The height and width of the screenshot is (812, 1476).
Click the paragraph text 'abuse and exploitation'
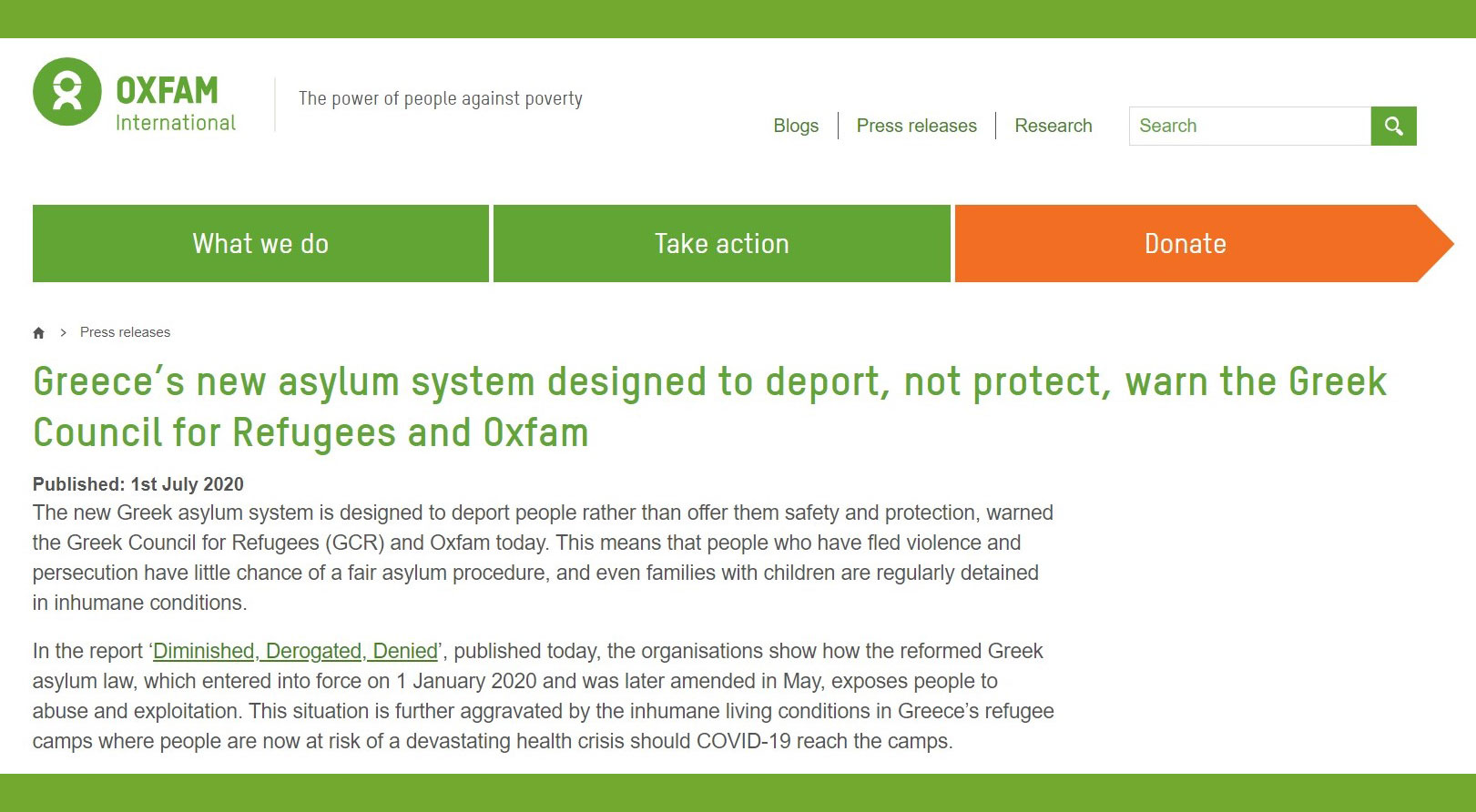(x=135, y=711)
